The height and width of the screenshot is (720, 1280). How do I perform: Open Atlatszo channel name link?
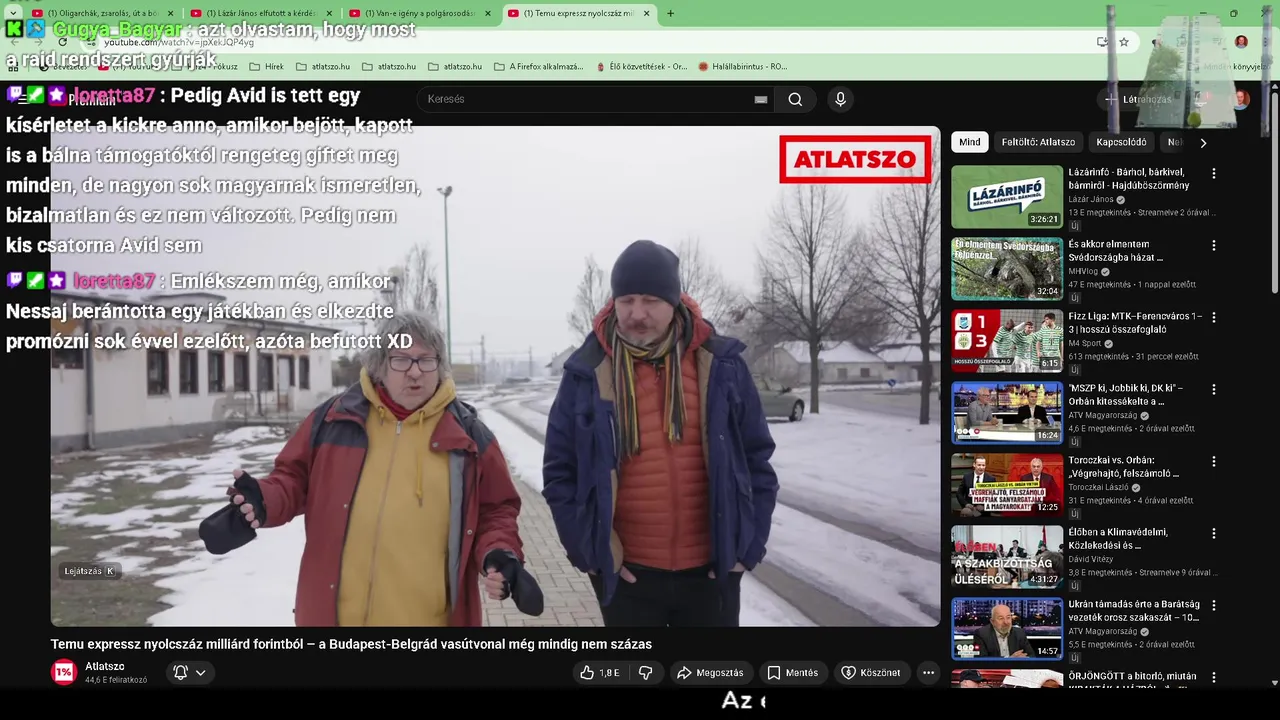tap(105, 666)
